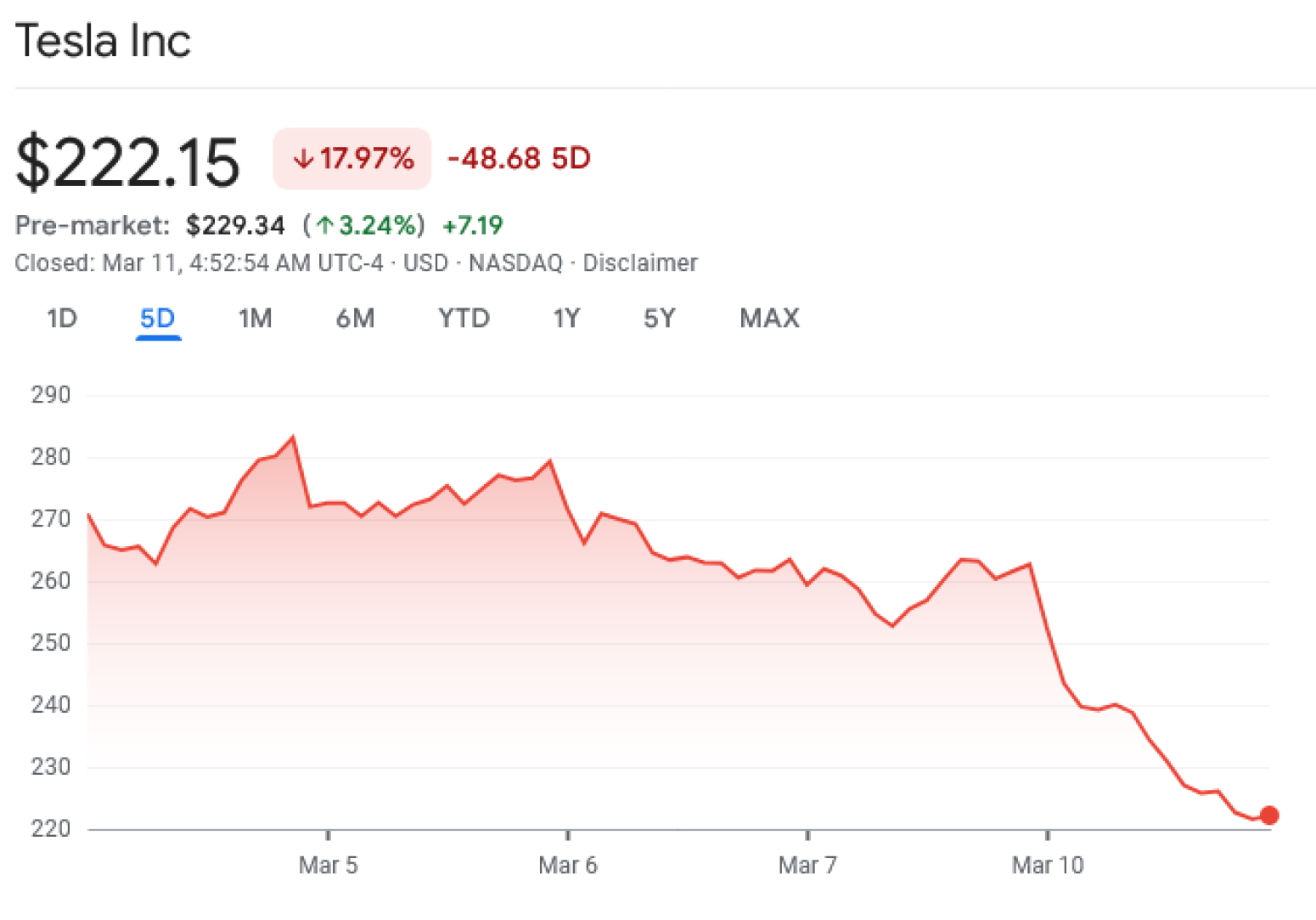View the 5Y price history
This screenshot has width=1316, height=920.
(660, 319)
